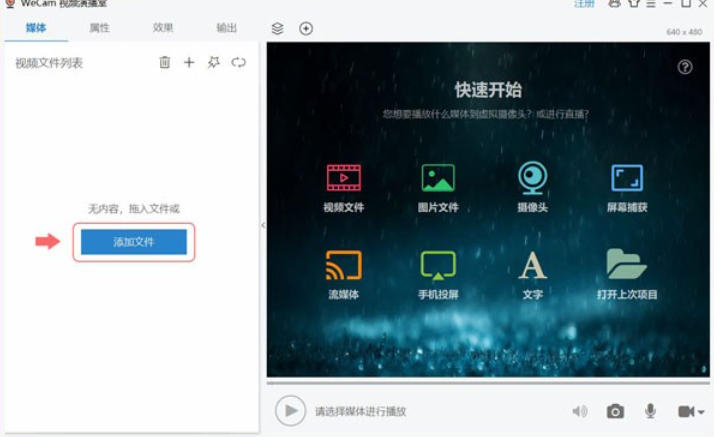The image size is (714, 437).
Task: Choose 视频文件 quick start icon
Action: [344, 178]
